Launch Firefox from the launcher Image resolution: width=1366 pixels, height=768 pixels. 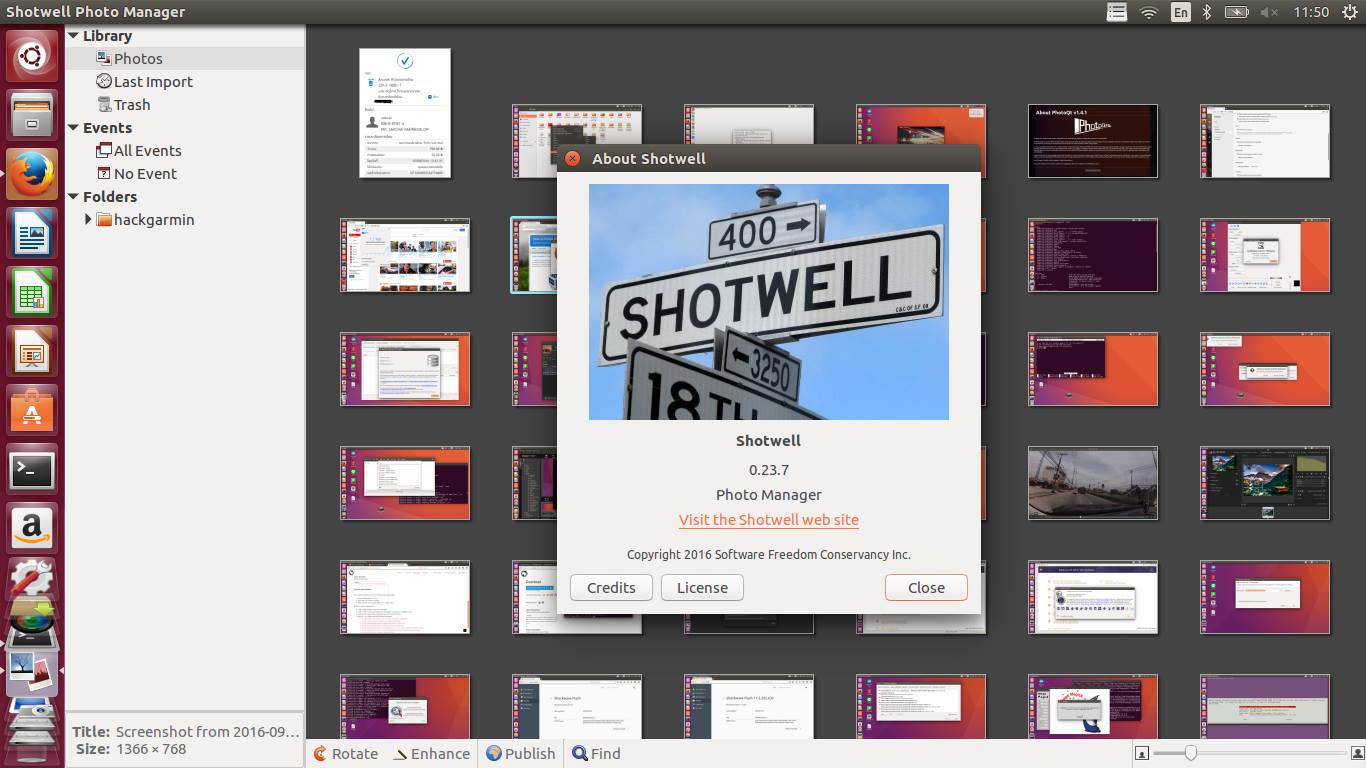(32, 174)
